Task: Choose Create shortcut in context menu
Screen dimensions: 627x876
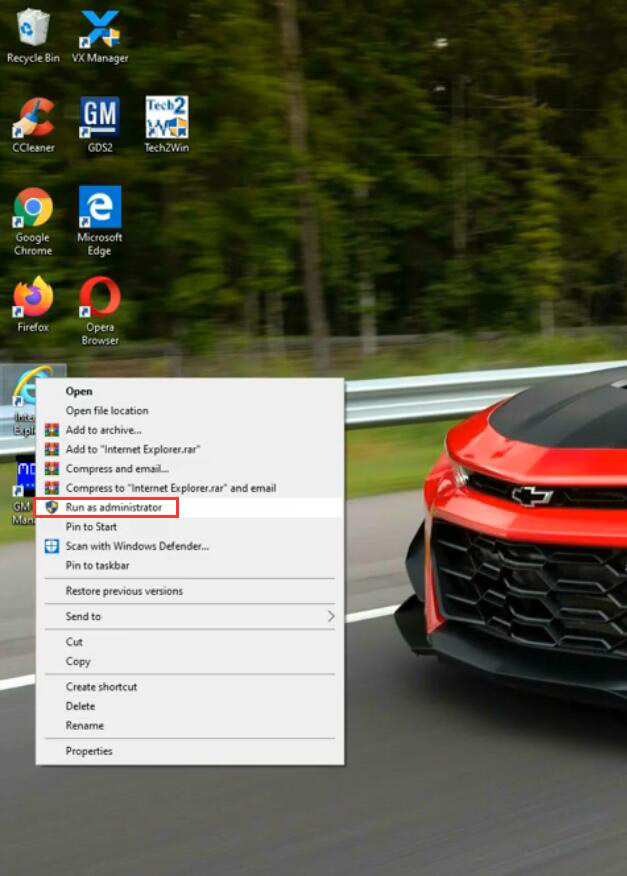Action: 101,687
